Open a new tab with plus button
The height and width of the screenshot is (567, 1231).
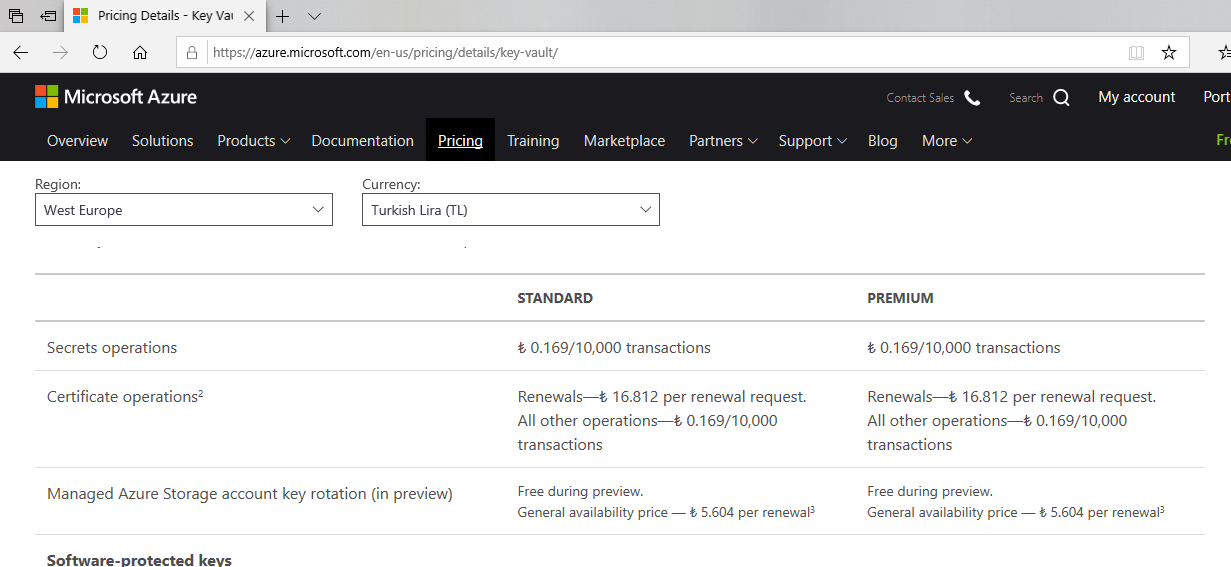click(x=283, y=16)
